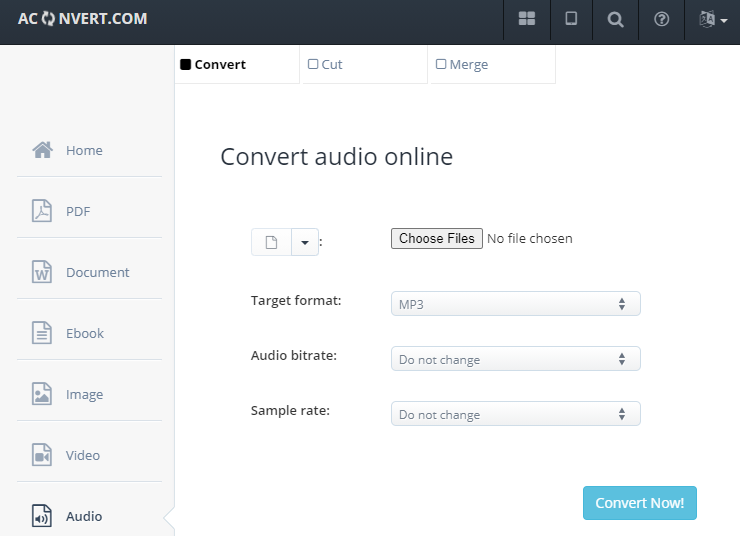Select Audio in the sidebar
The height and width of the screenshot is (536, 740).
point(84,516)
